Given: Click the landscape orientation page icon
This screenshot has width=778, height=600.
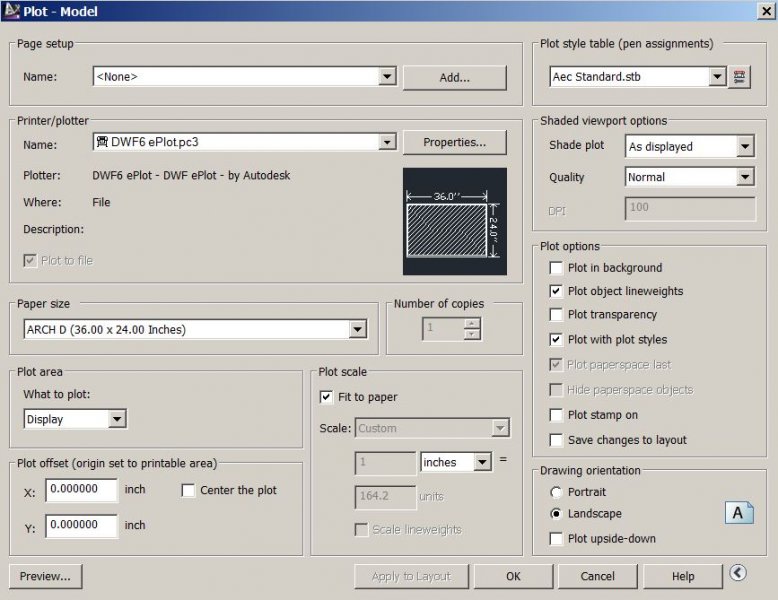Looking at the screenshot, I should [x=738, y=513].
